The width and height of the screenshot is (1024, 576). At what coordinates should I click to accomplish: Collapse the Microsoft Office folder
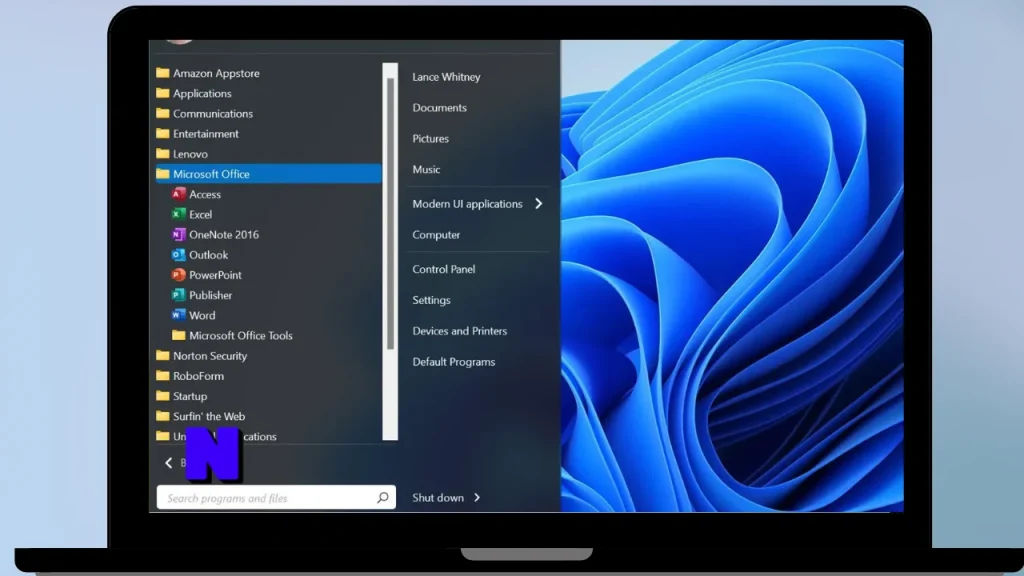pos(268,174)
